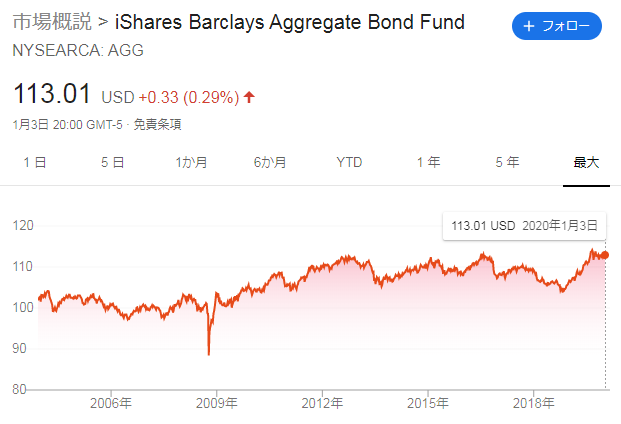The height and width of the screenshot is (424, 621).
Task: Switch to the 1か月 range tab
Action: tap(191, 162)
